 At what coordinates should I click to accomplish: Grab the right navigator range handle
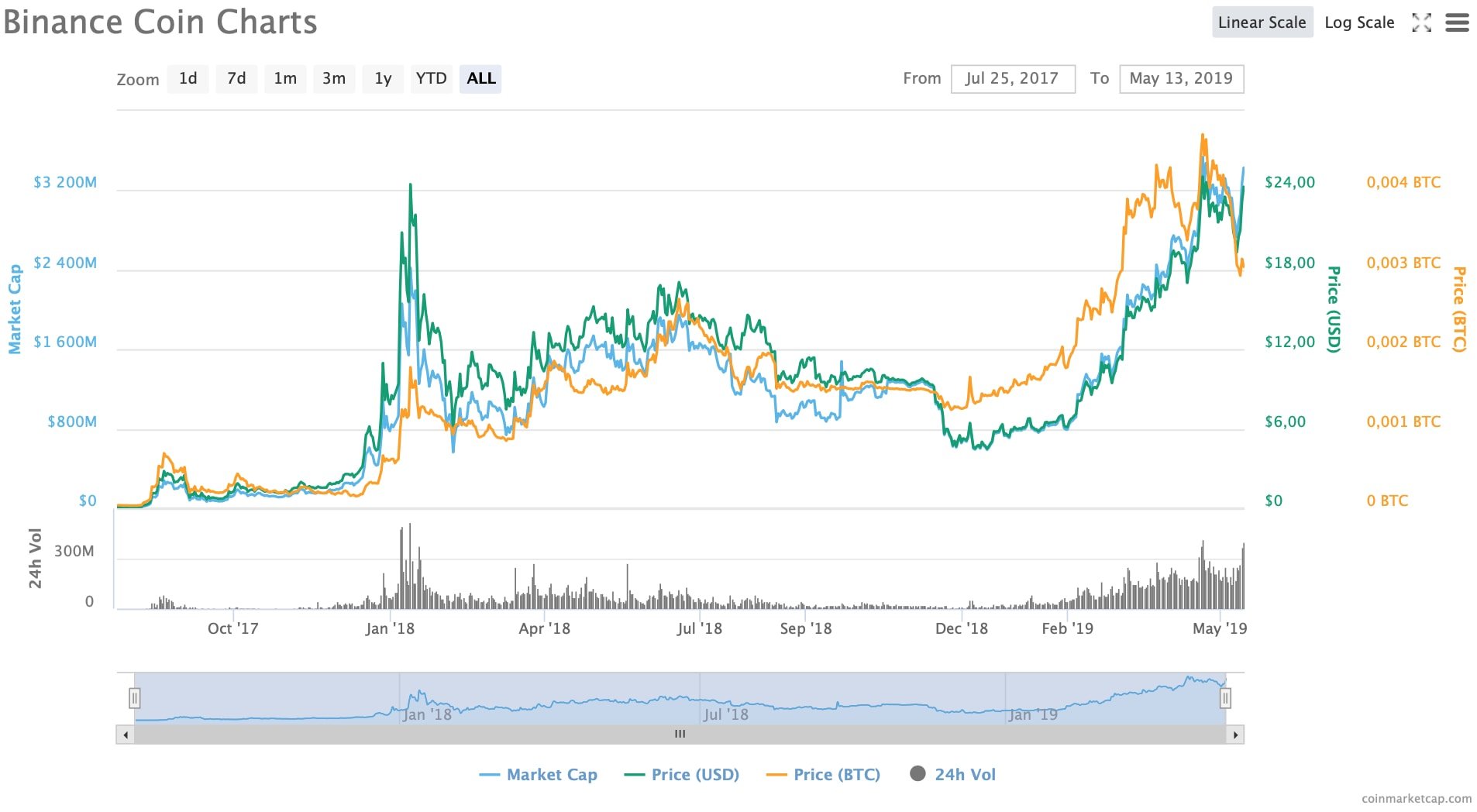click(1225, 698)
